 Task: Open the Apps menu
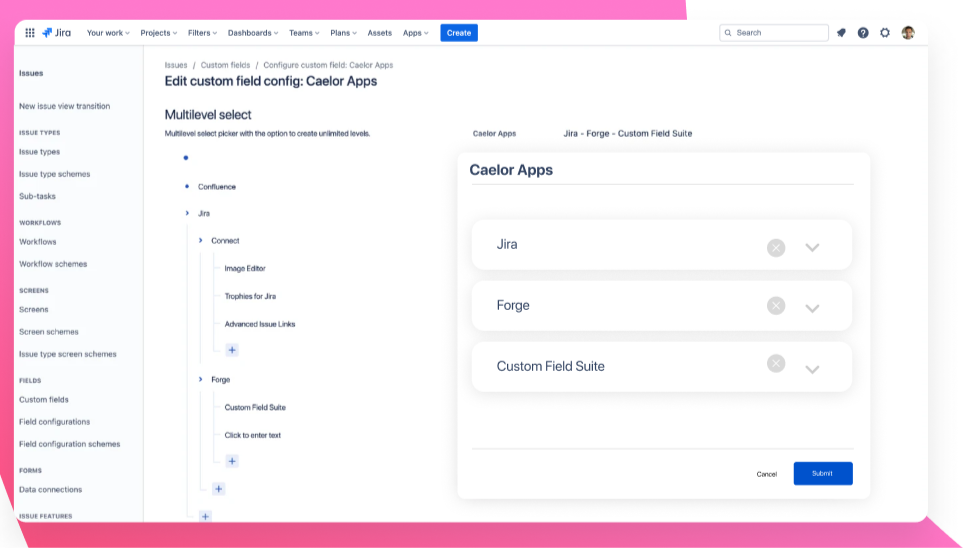pyautogui.click(x=415, y=33)
